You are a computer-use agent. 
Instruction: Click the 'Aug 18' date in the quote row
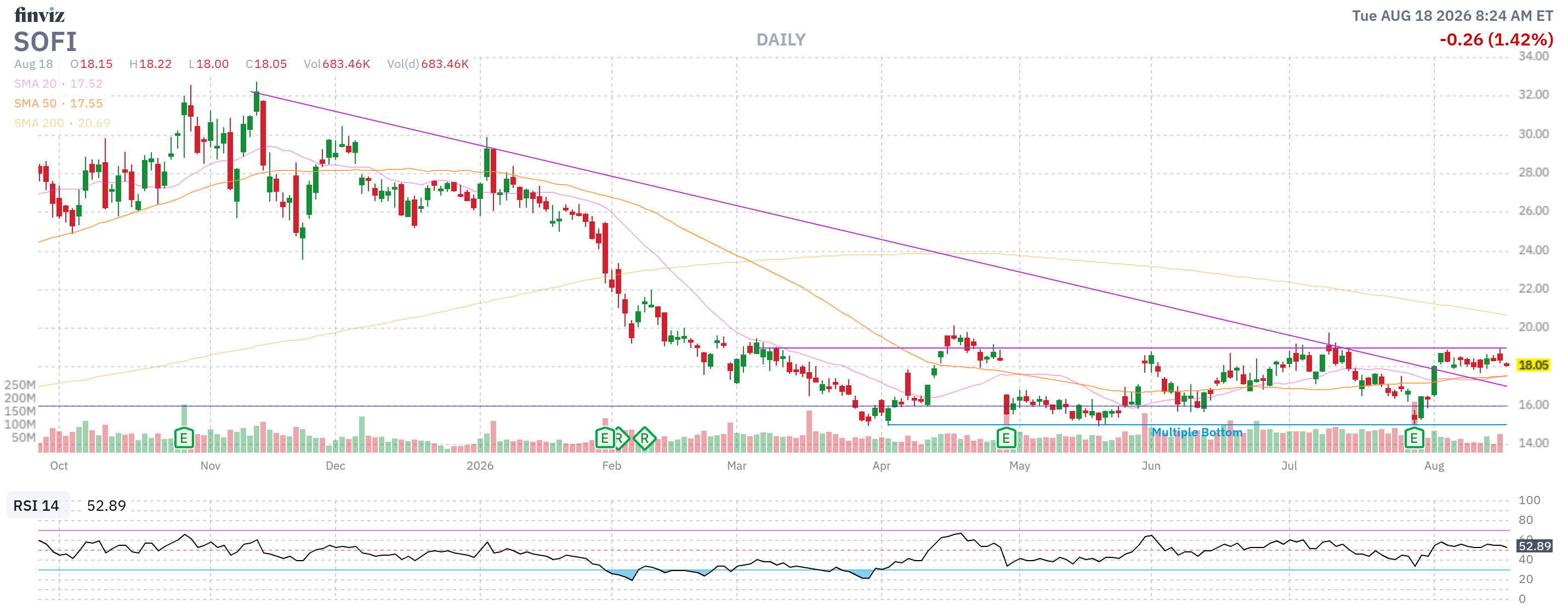(33, 64)
